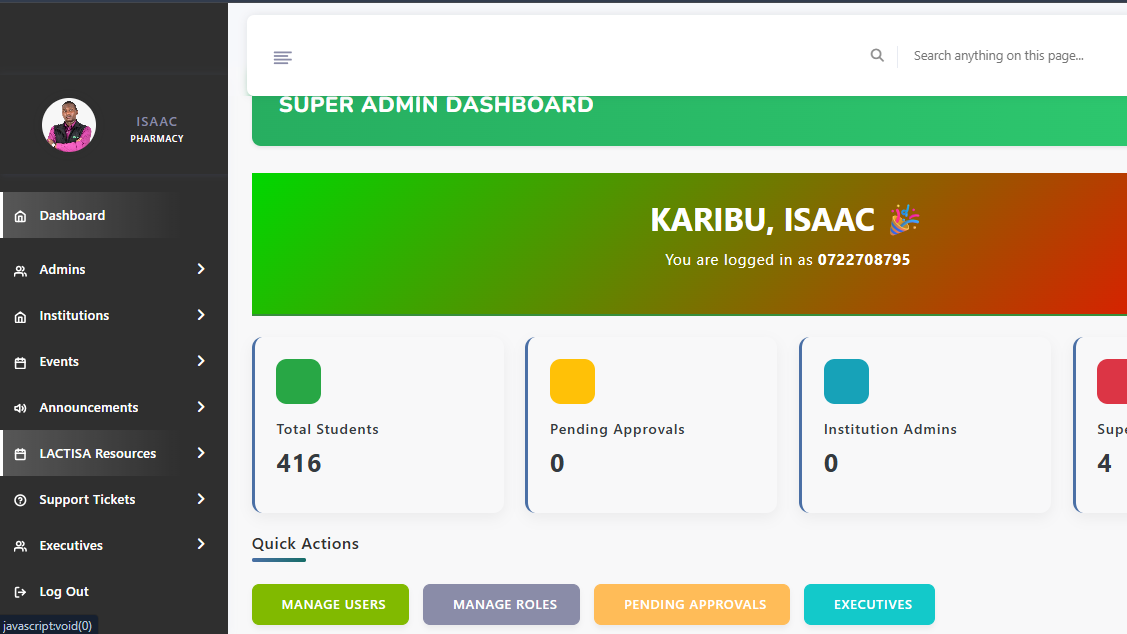Select the Events calendar icon
Image resolution: width=1127 pixels, height=634 pixels.
(x=20, y=361)
